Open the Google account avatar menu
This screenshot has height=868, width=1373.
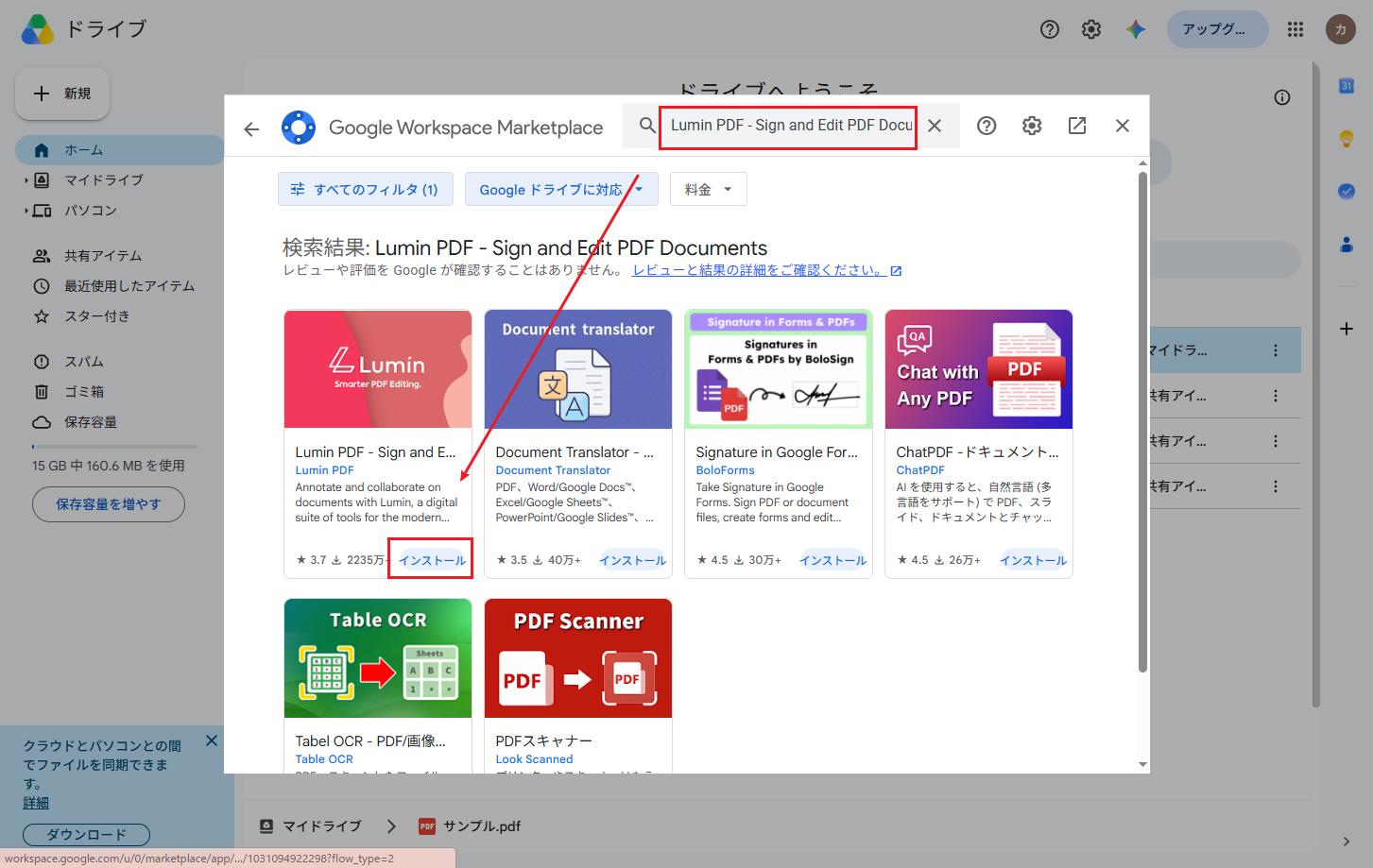tap(1341, 29)
